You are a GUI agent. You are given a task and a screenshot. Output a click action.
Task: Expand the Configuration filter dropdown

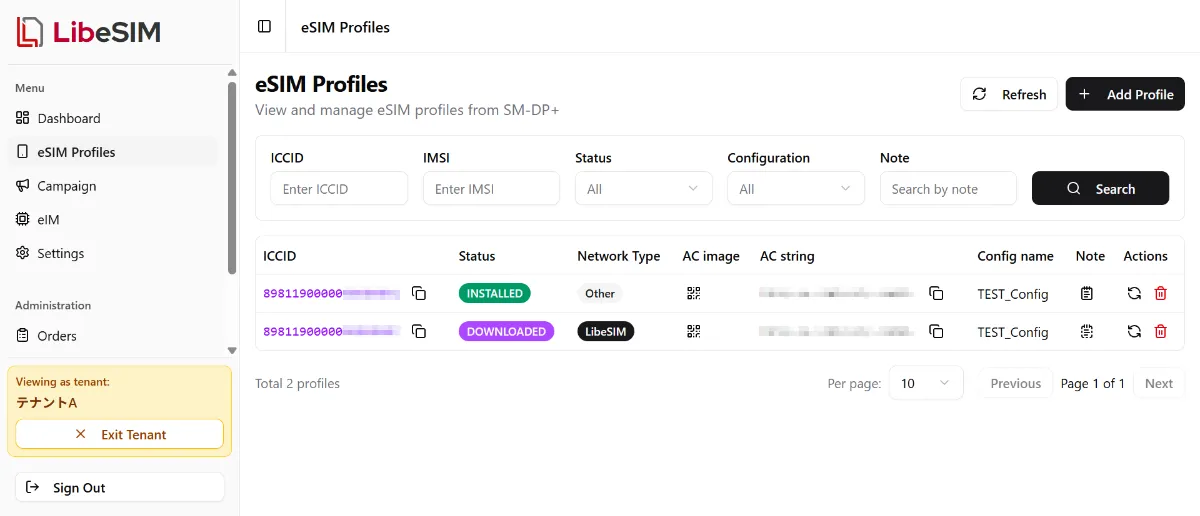pyautogui.click(x=795, y=189)
